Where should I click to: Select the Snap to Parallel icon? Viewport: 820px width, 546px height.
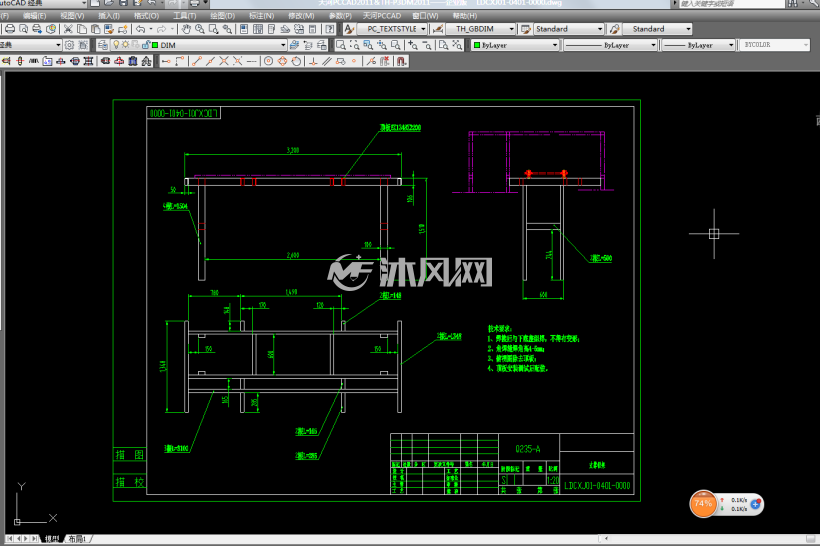[327, 61]
